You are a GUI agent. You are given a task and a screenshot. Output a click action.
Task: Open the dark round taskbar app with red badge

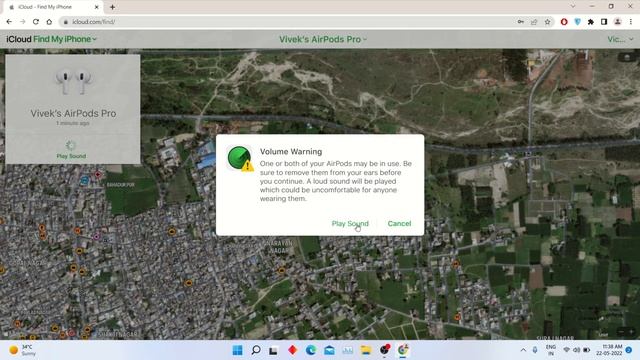384,350
